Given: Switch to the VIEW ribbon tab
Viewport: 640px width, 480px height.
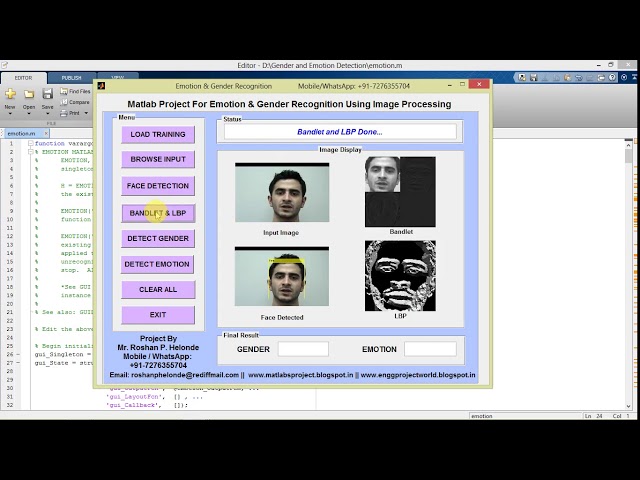Looking at the screenshot, I should [118, 77].
